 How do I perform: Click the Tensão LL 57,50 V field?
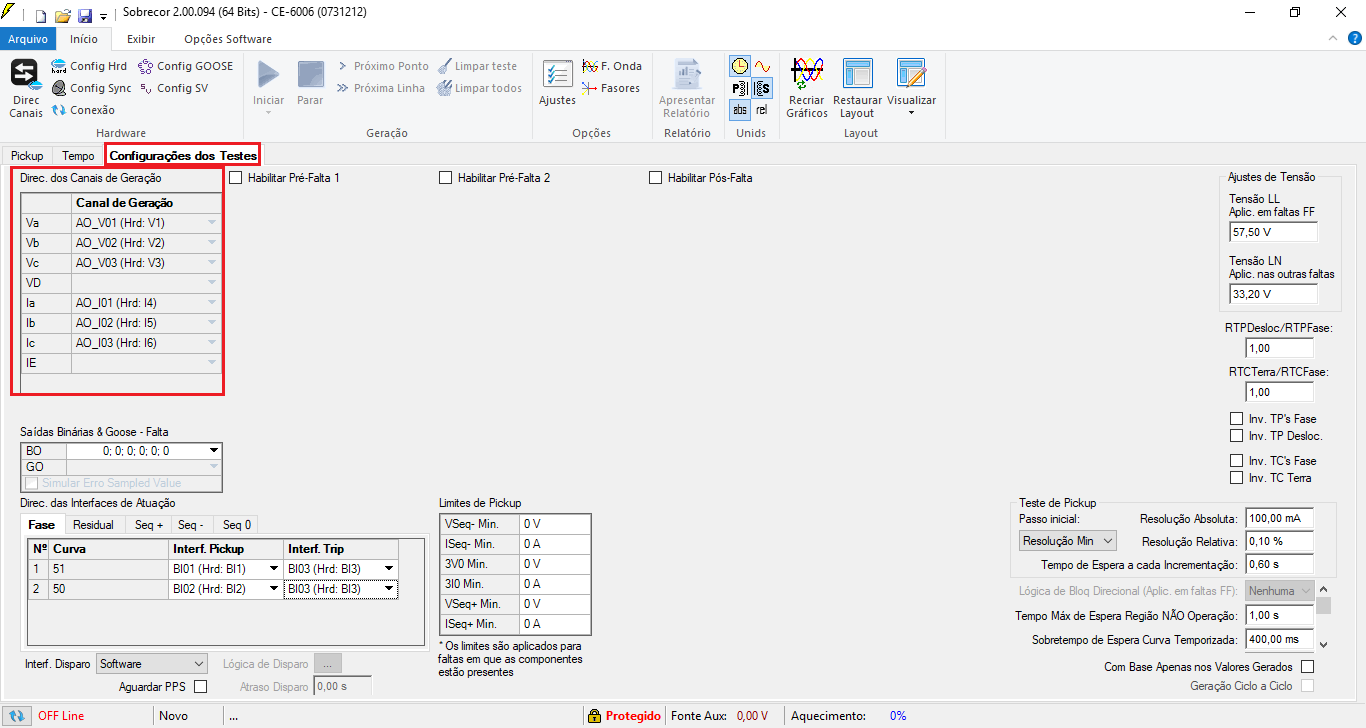pos(1273,232)
